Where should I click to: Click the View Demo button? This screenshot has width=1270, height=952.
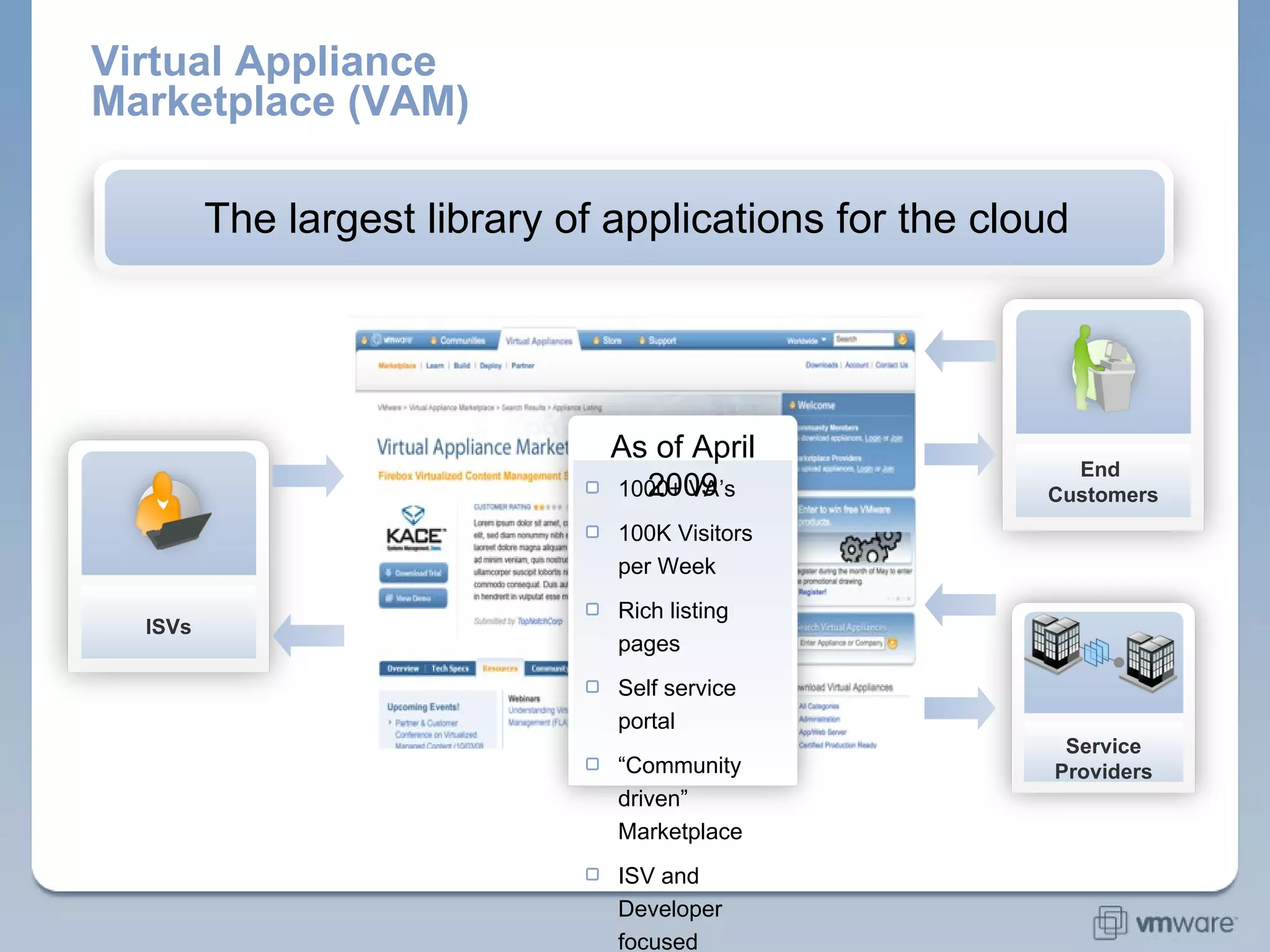(413, 598)
